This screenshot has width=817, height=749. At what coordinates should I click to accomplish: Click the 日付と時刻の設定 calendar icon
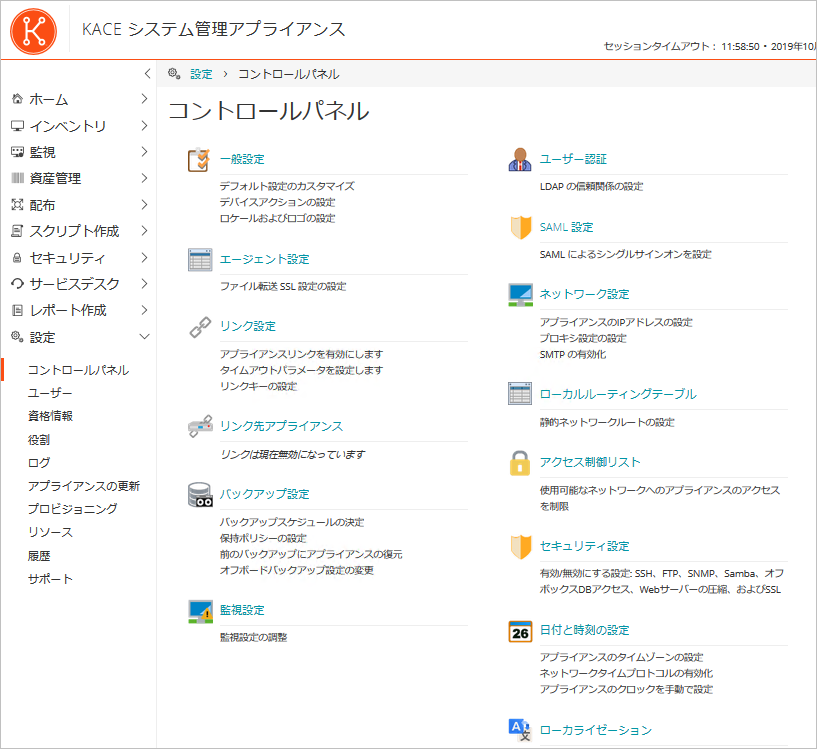(x=520, y=631)
